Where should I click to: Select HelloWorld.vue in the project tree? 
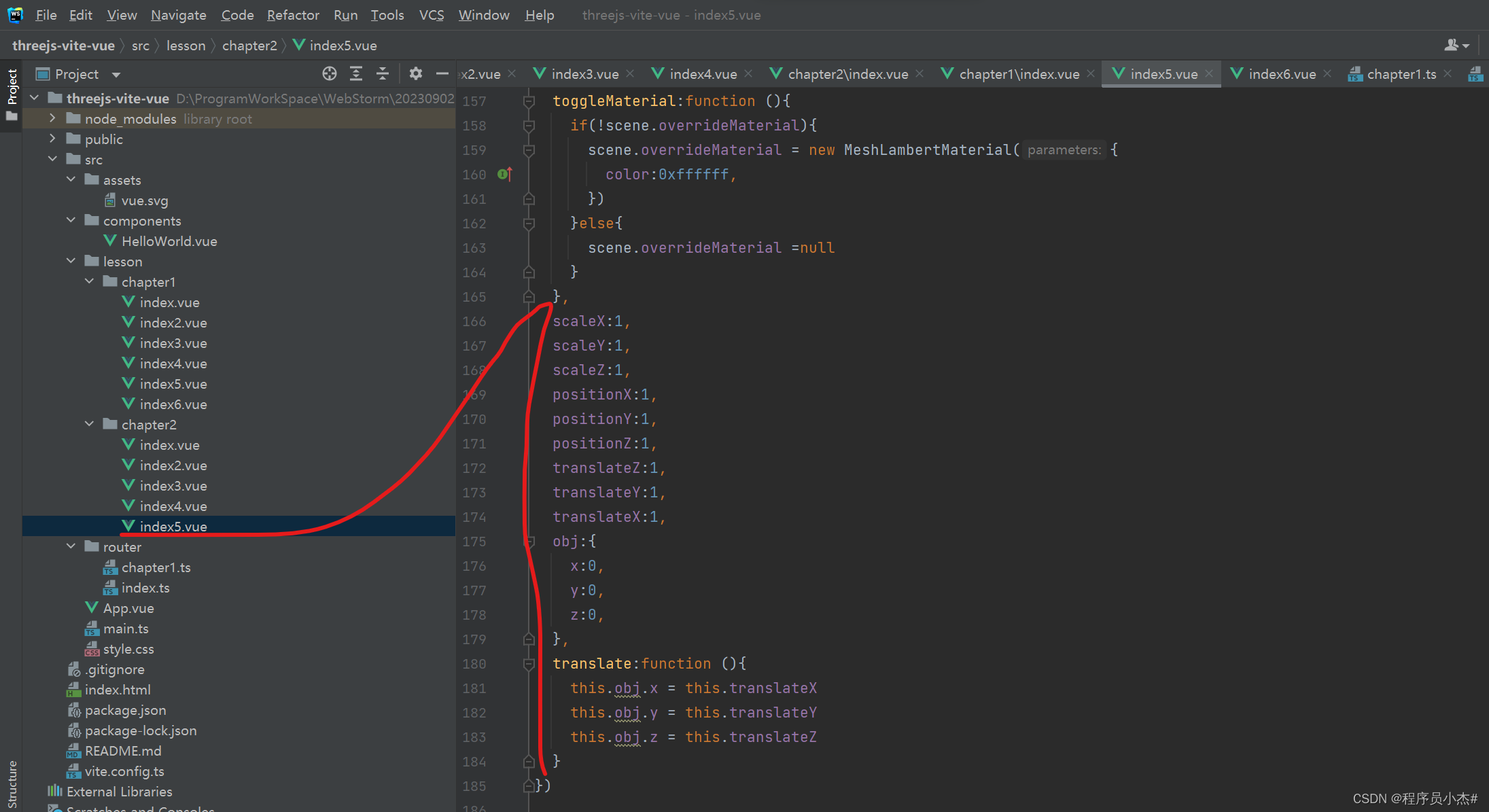[x=169, y=241]
